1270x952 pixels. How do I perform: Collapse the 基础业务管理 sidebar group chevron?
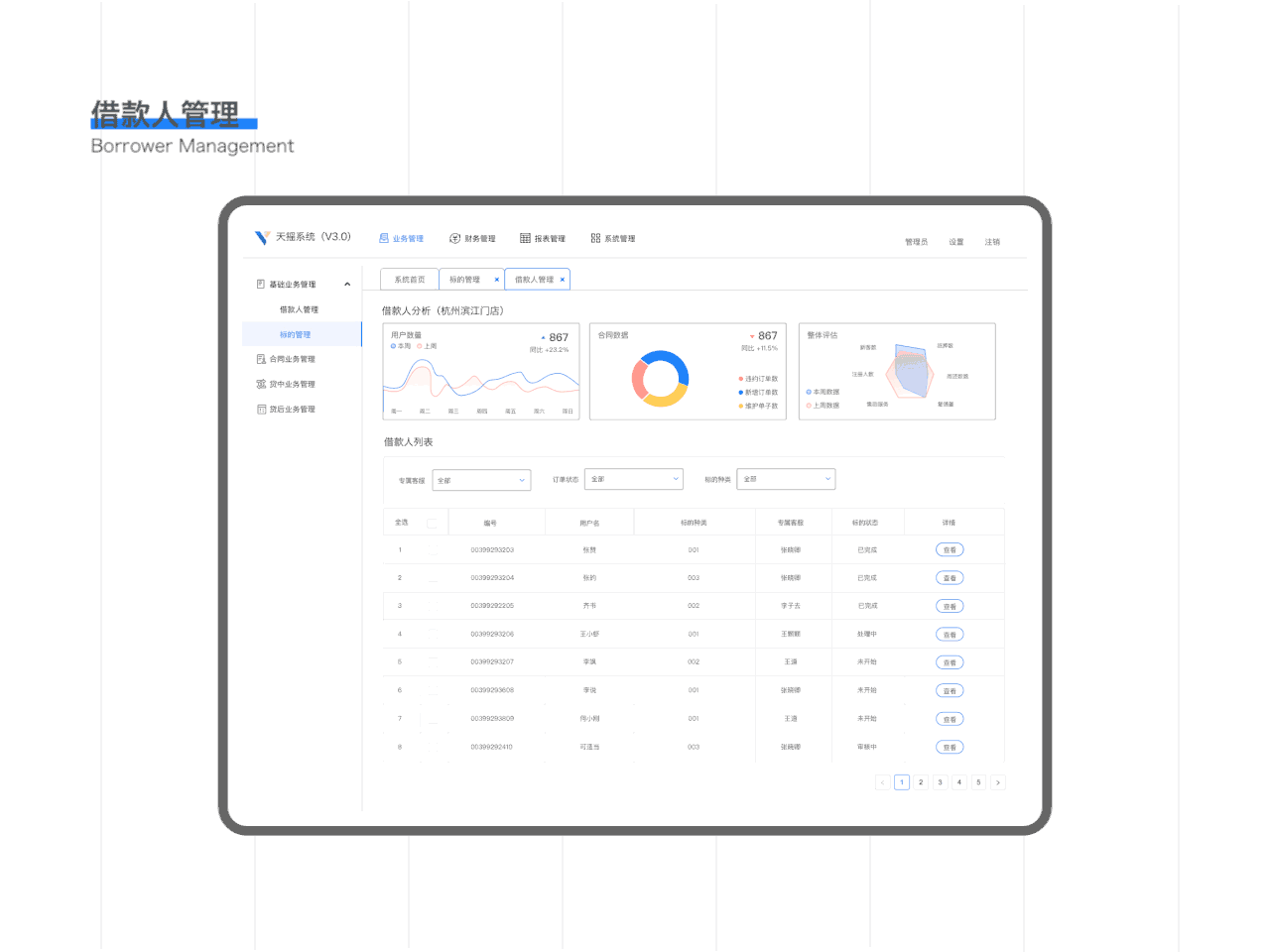(x=347, y=285)
